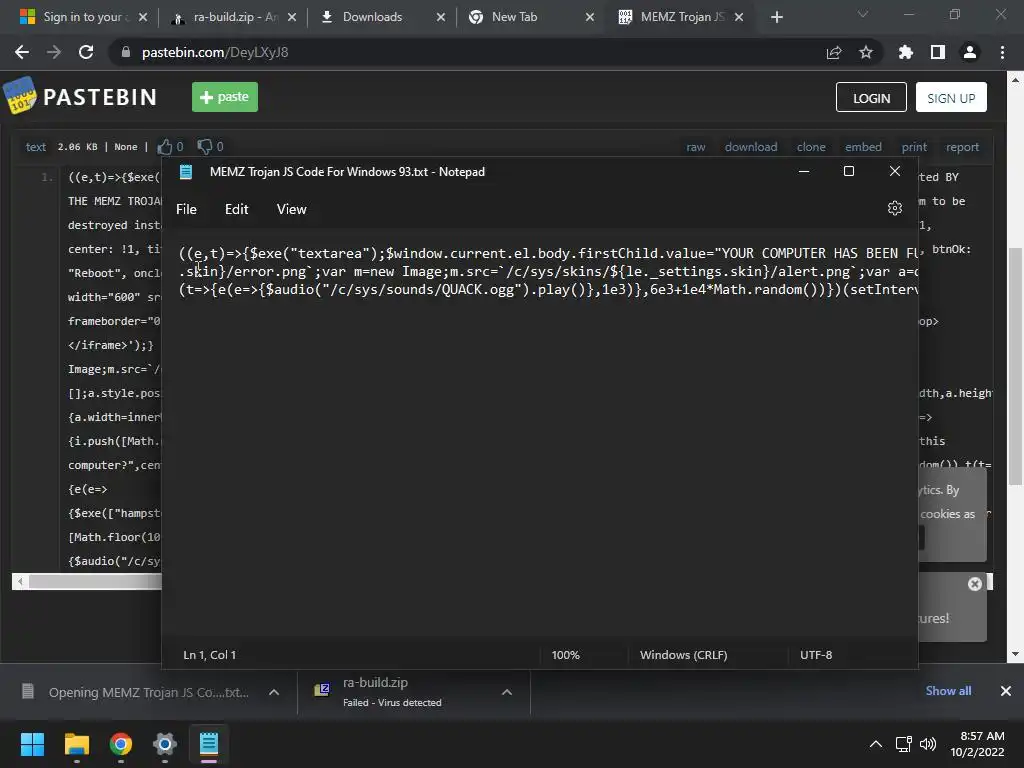
Task: Open clock and date panel
Action: [x=978, y=744]
